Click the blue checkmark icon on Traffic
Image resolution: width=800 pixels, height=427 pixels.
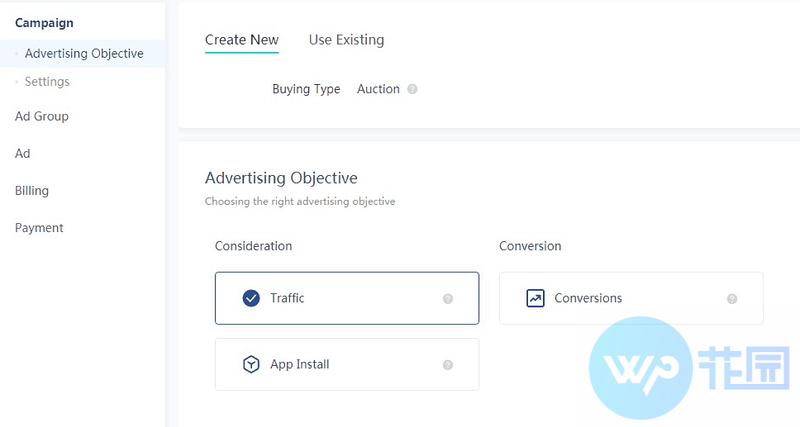coord(251,298)
